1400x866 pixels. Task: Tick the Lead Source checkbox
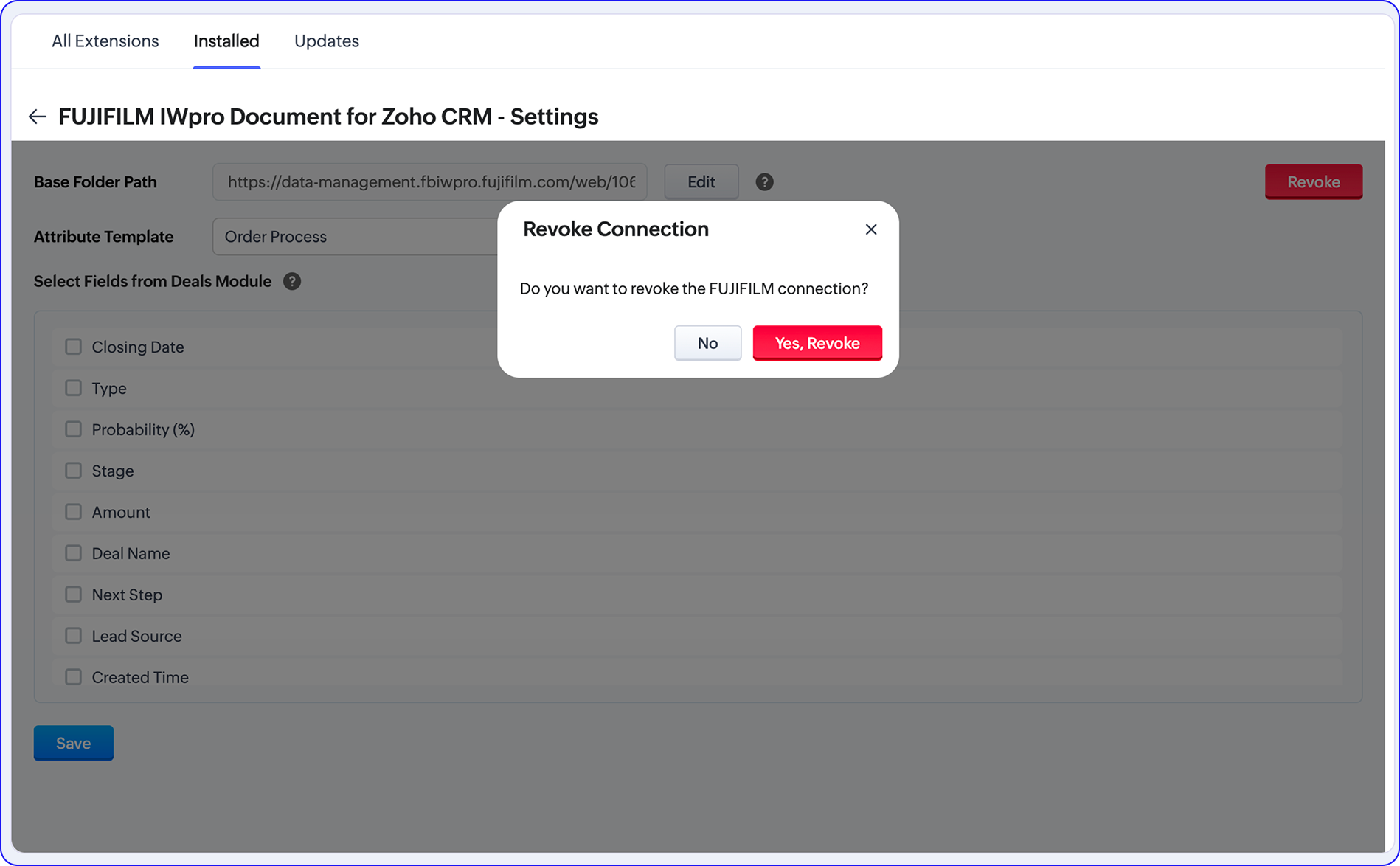(73, 636)
